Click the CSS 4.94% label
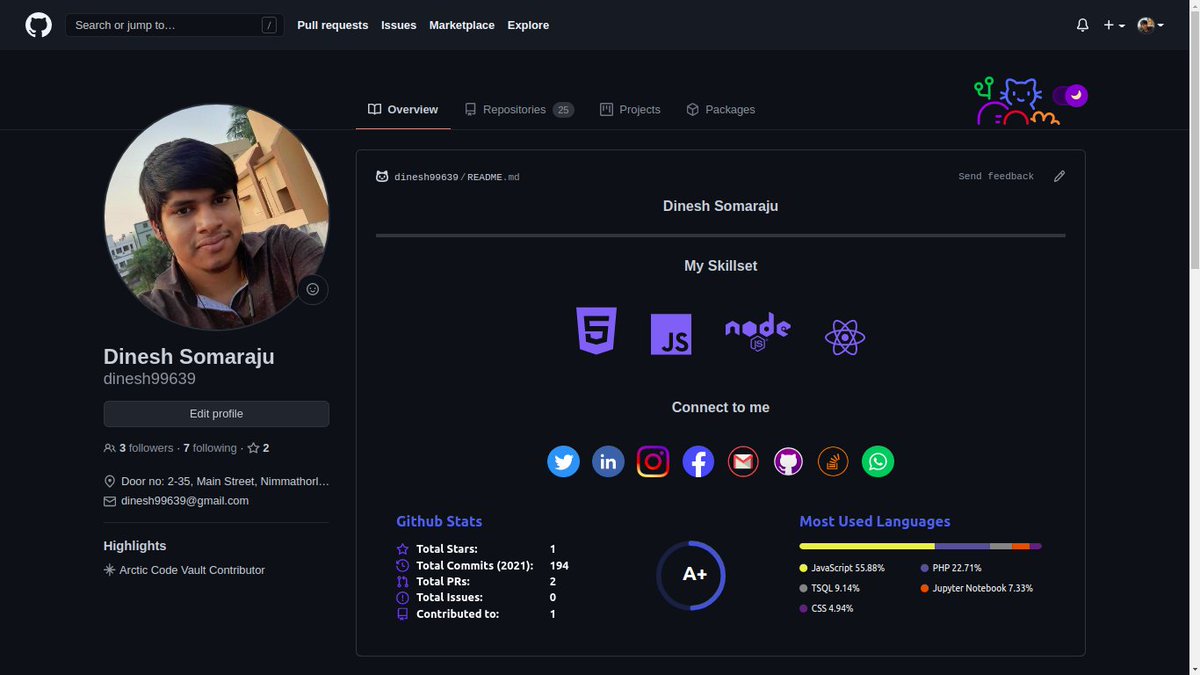1200x675 pixels. pos(833,608)
